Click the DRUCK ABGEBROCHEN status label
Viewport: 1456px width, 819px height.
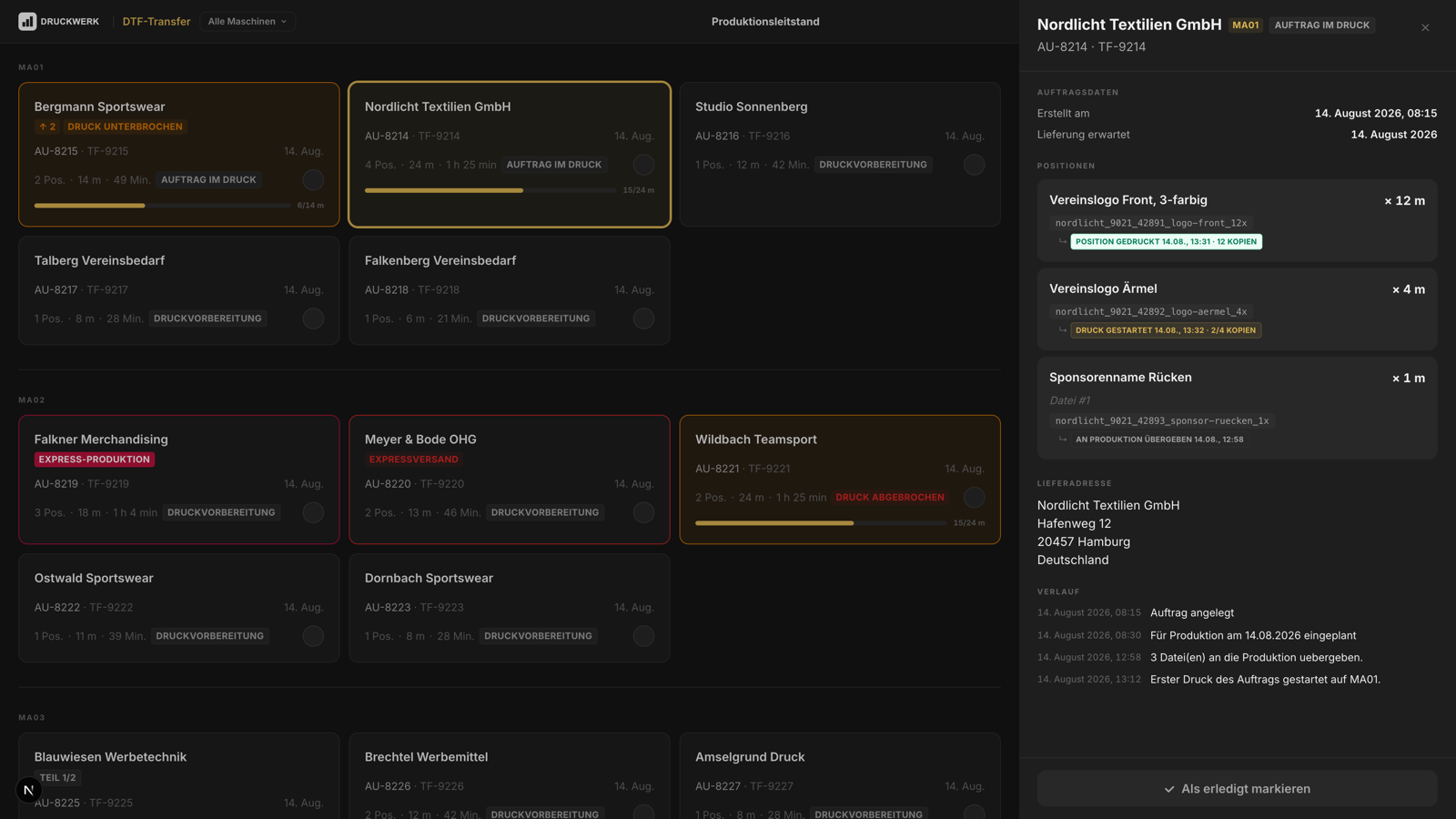tap(890, 498)
